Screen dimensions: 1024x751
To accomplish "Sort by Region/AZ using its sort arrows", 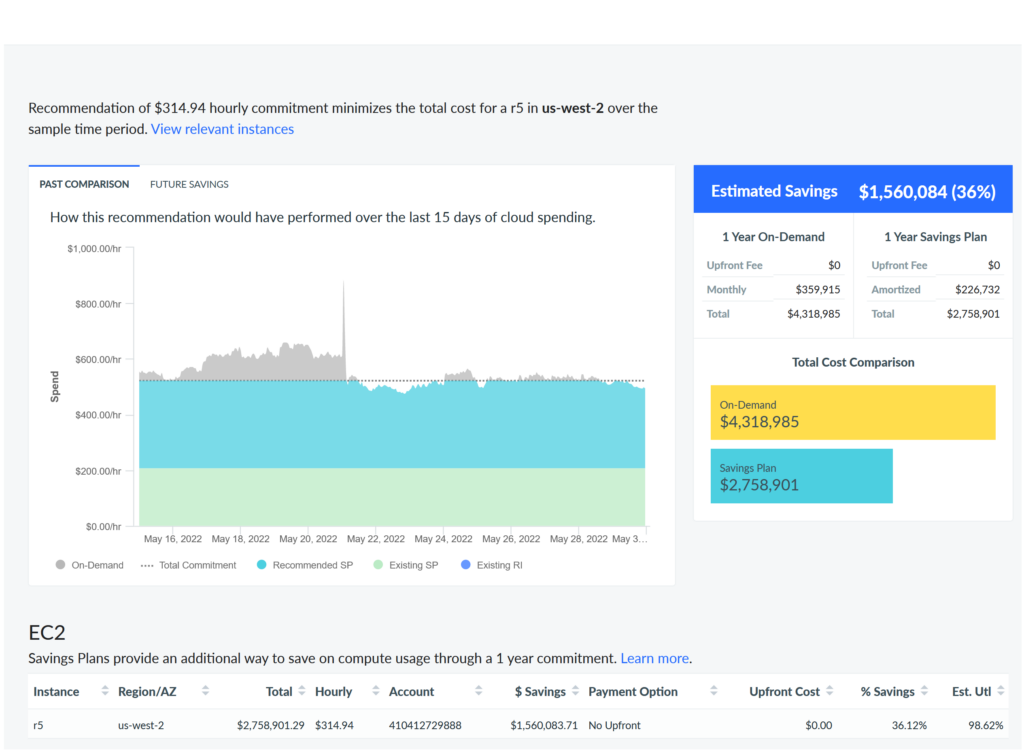I will (206, 691).
